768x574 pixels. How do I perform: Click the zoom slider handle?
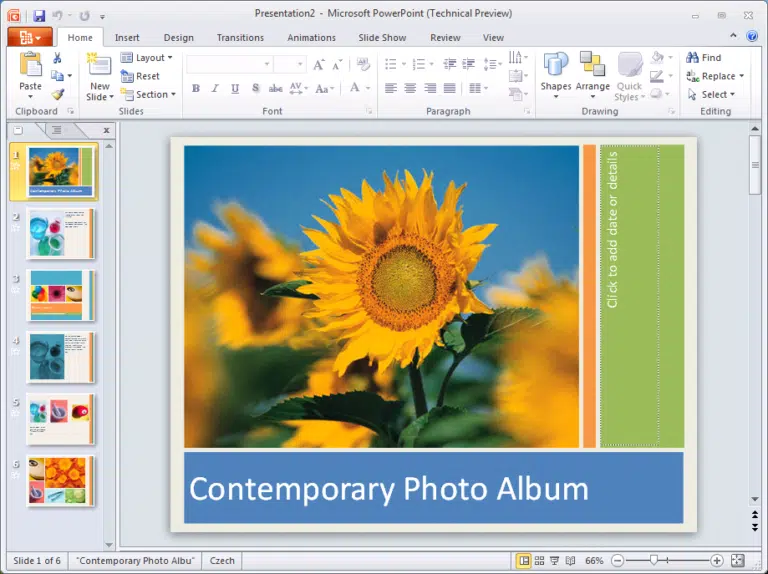[654, 560]
